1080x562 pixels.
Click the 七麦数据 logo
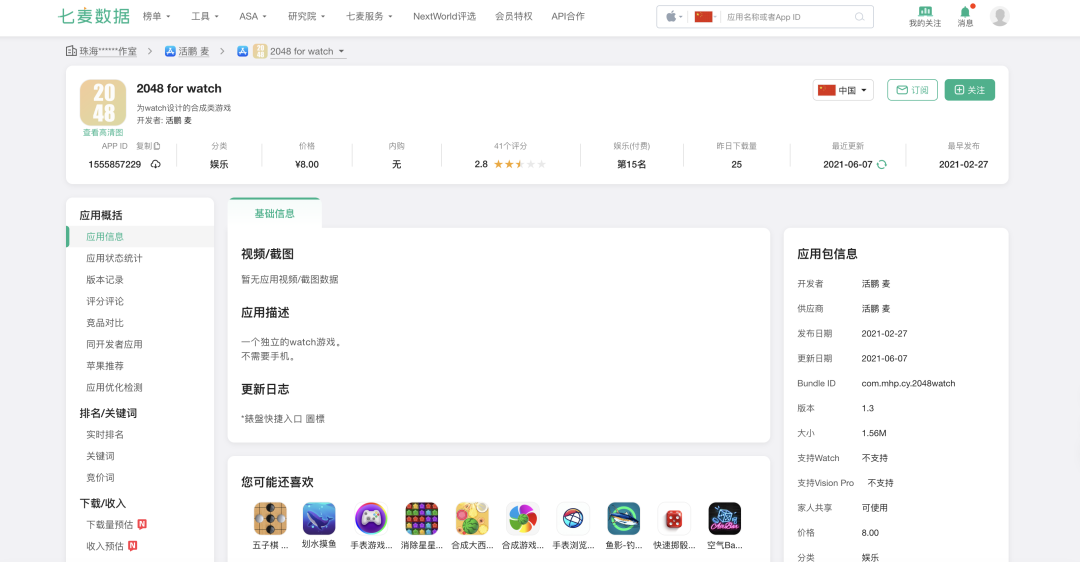pos(94,16)
